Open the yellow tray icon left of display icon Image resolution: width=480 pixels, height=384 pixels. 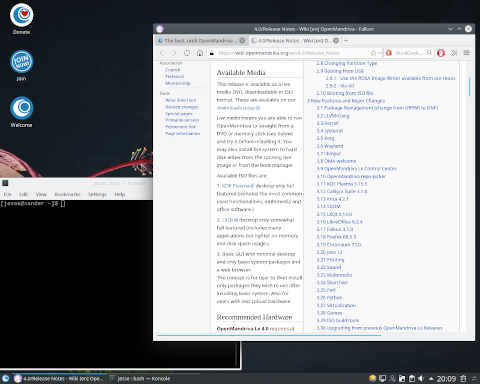373,378
